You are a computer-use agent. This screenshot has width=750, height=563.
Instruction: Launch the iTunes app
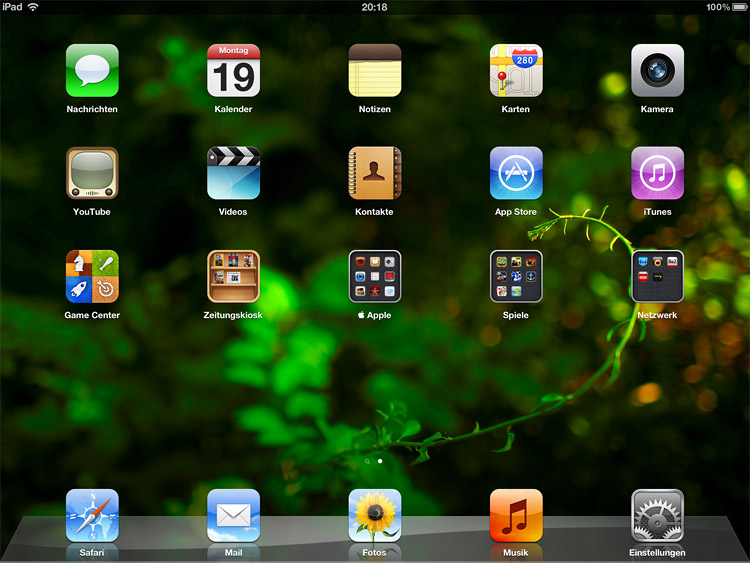657,173
